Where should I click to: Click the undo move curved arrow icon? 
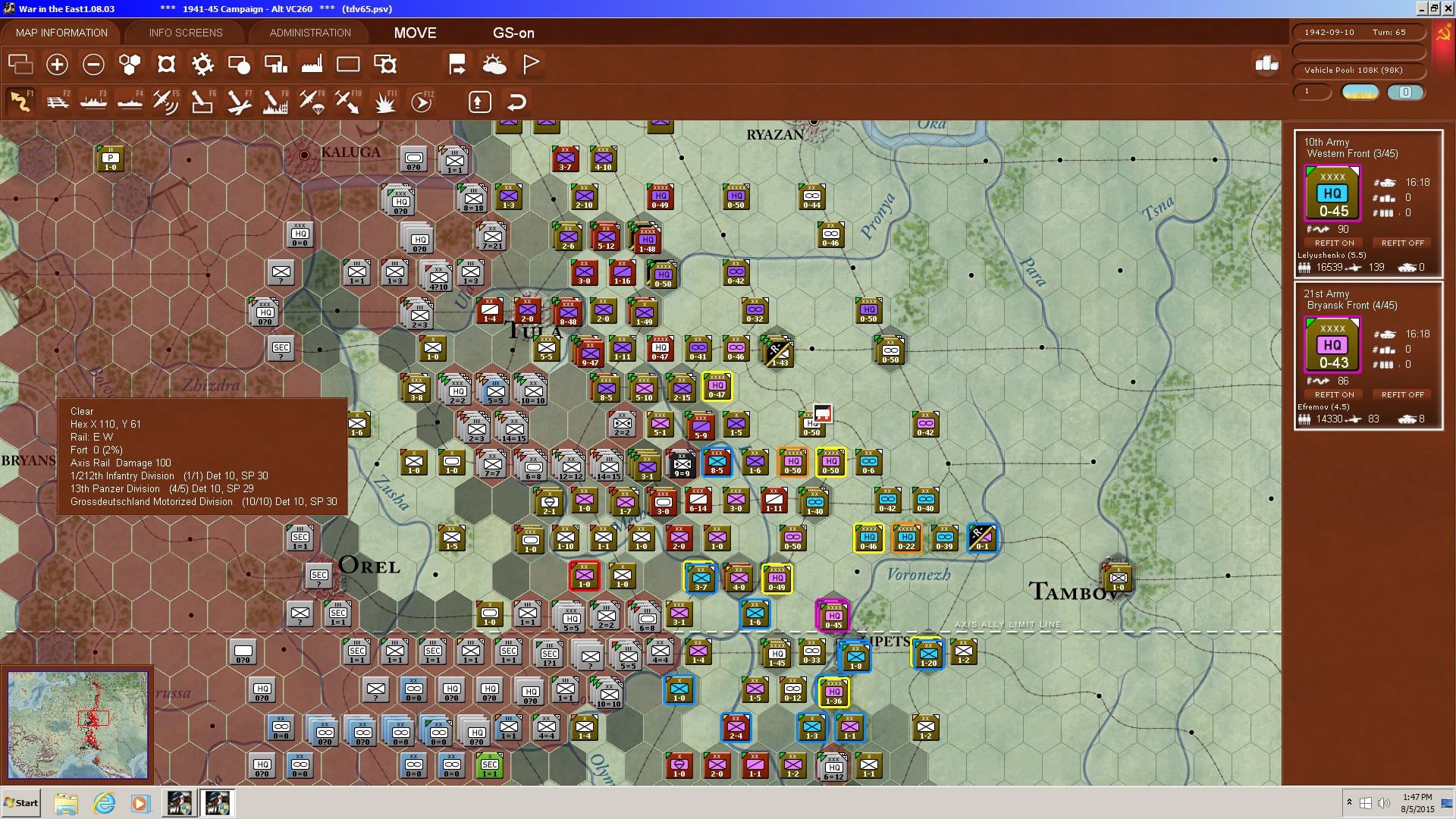click(x=516, y=102)
